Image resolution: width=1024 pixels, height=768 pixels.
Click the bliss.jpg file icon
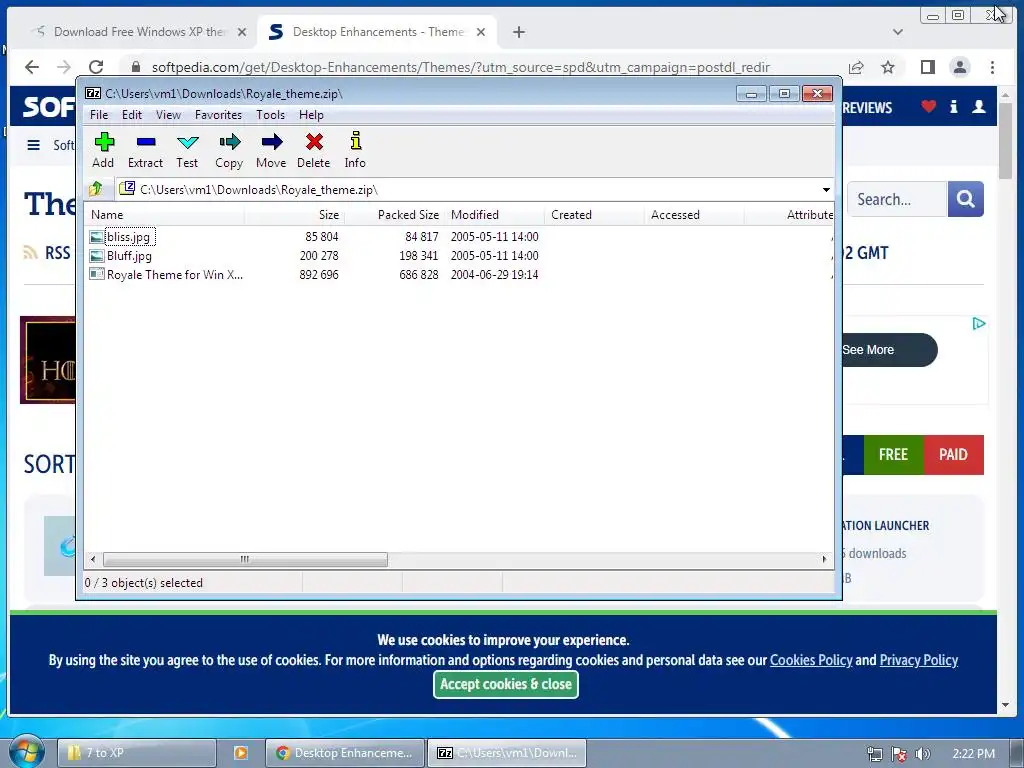tap(97, 237)
